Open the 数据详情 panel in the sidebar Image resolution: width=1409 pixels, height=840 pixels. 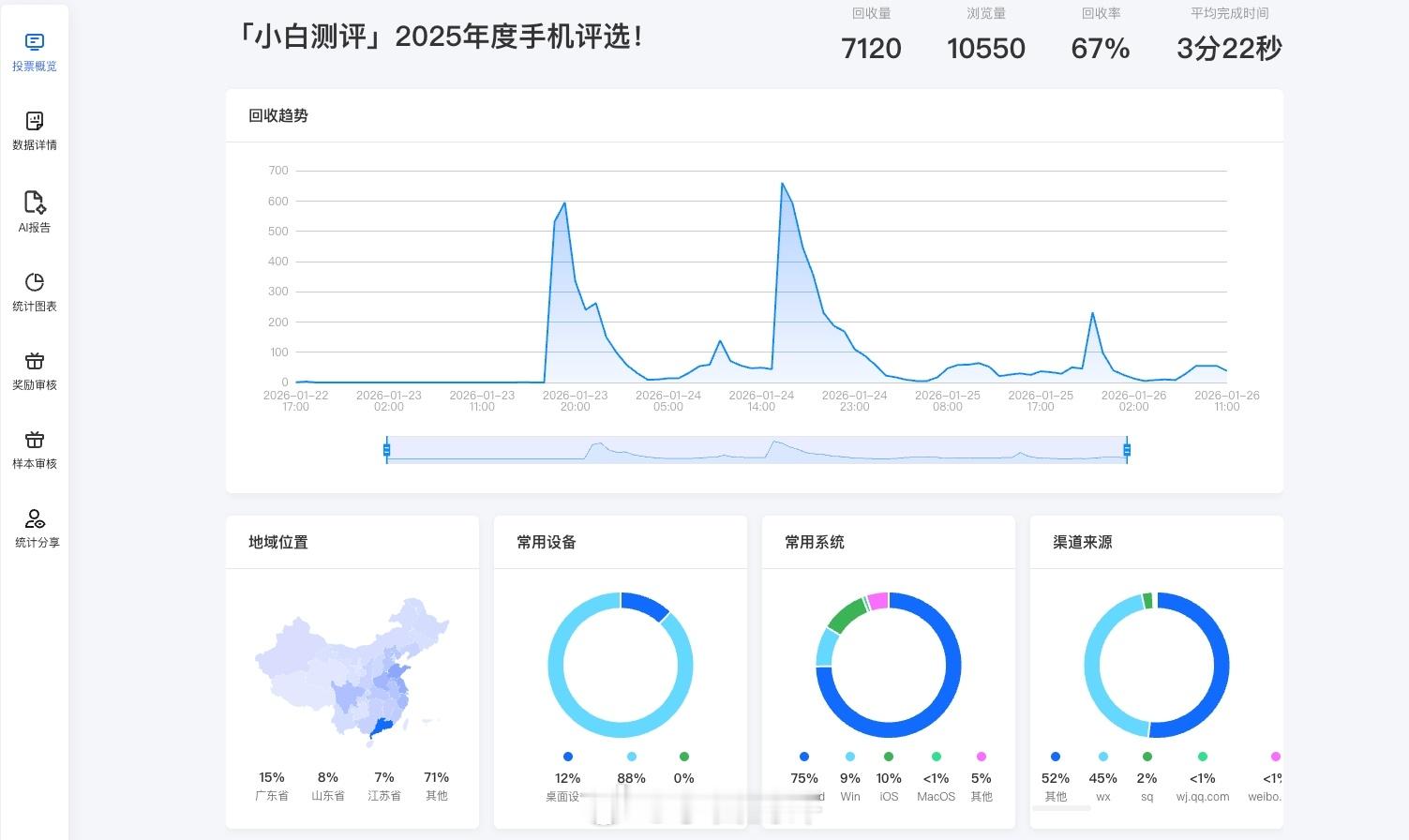[x=35, y=131]
